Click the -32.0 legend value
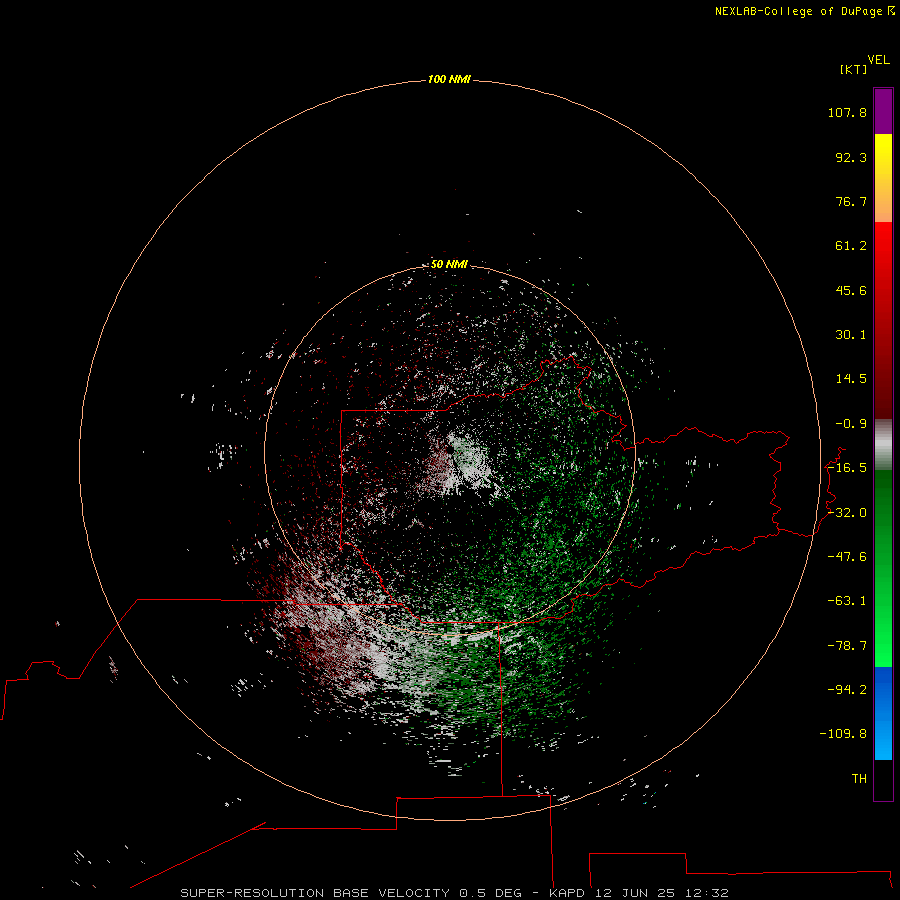900x900 pixels. [847, 513]
